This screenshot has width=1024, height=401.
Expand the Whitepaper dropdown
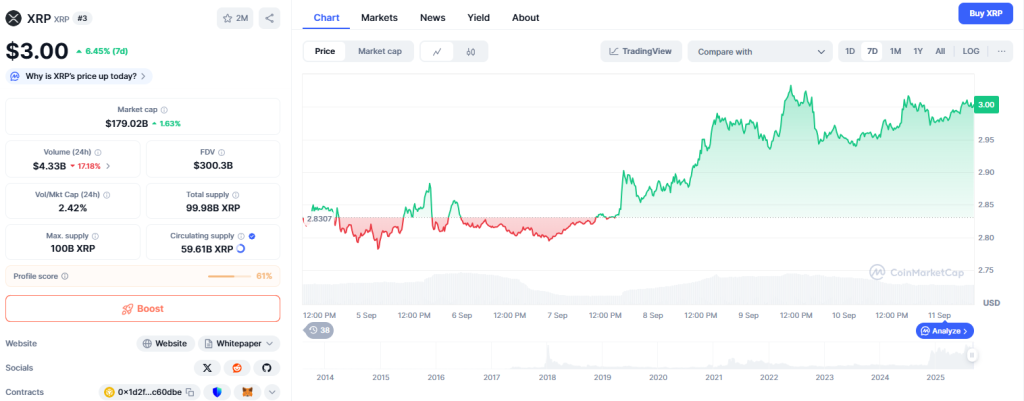tap(239, 344)
